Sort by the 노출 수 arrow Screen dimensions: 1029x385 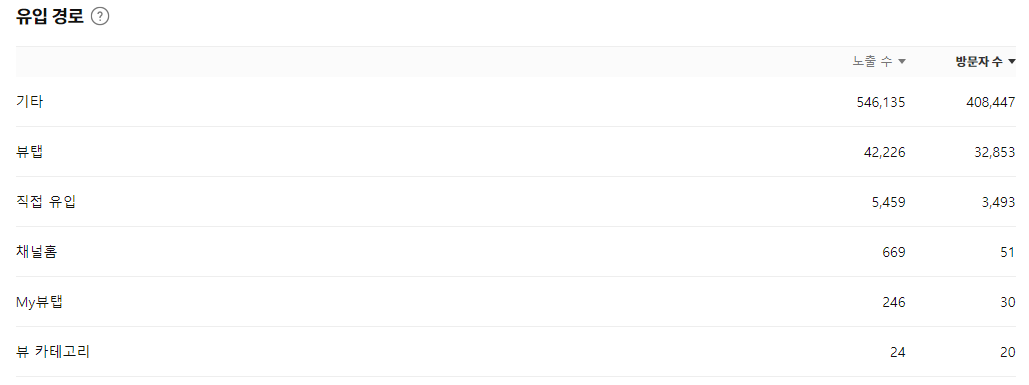click(x=902, y=62)
